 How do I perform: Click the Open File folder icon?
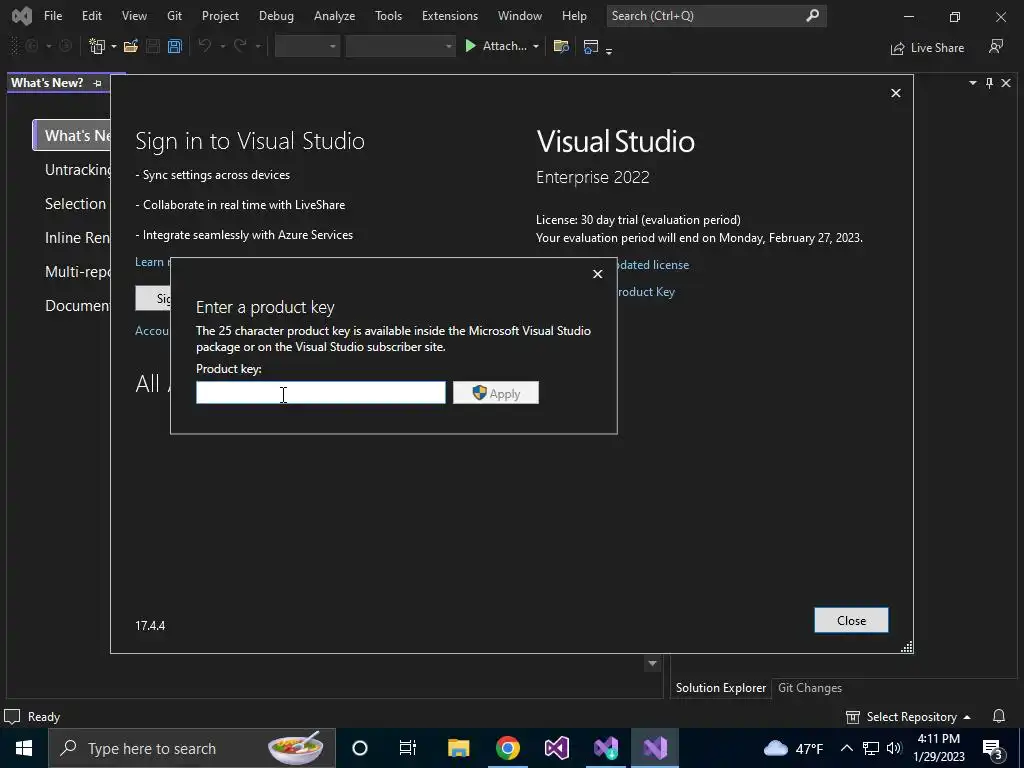[131, 46]
